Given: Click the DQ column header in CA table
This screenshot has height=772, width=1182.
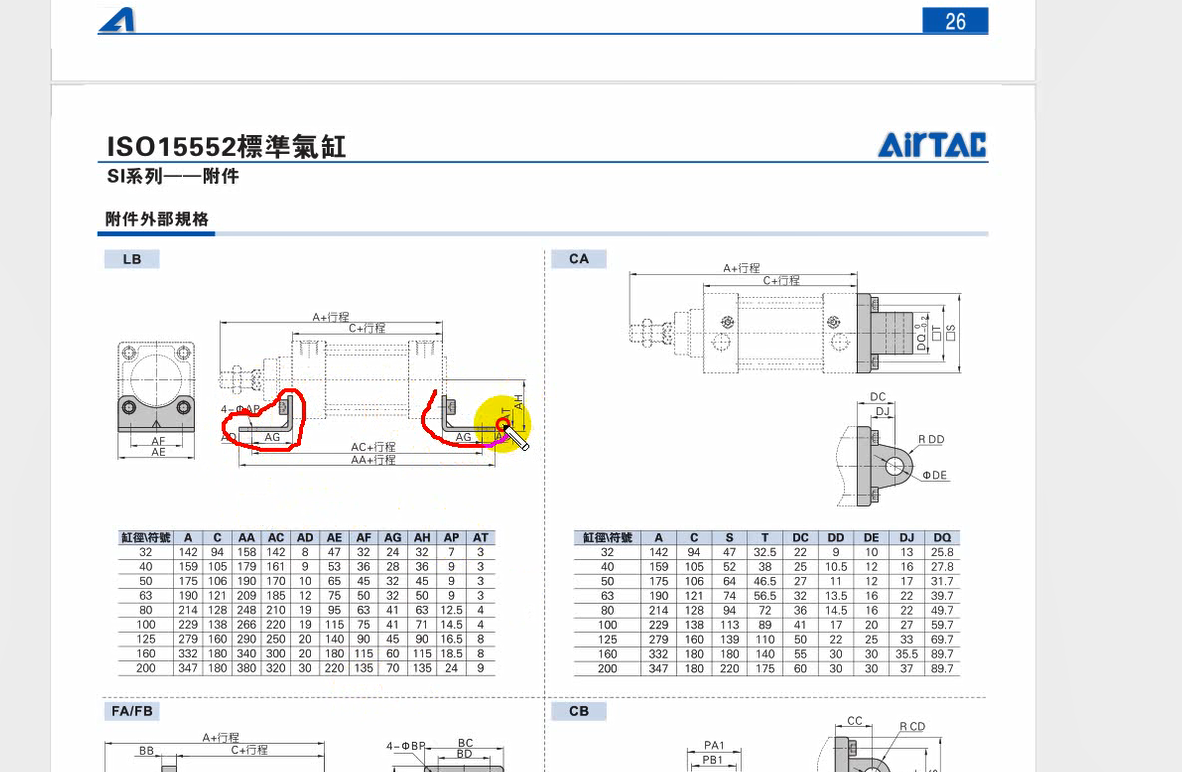Looking at the screenshot, I should (942, 538).
